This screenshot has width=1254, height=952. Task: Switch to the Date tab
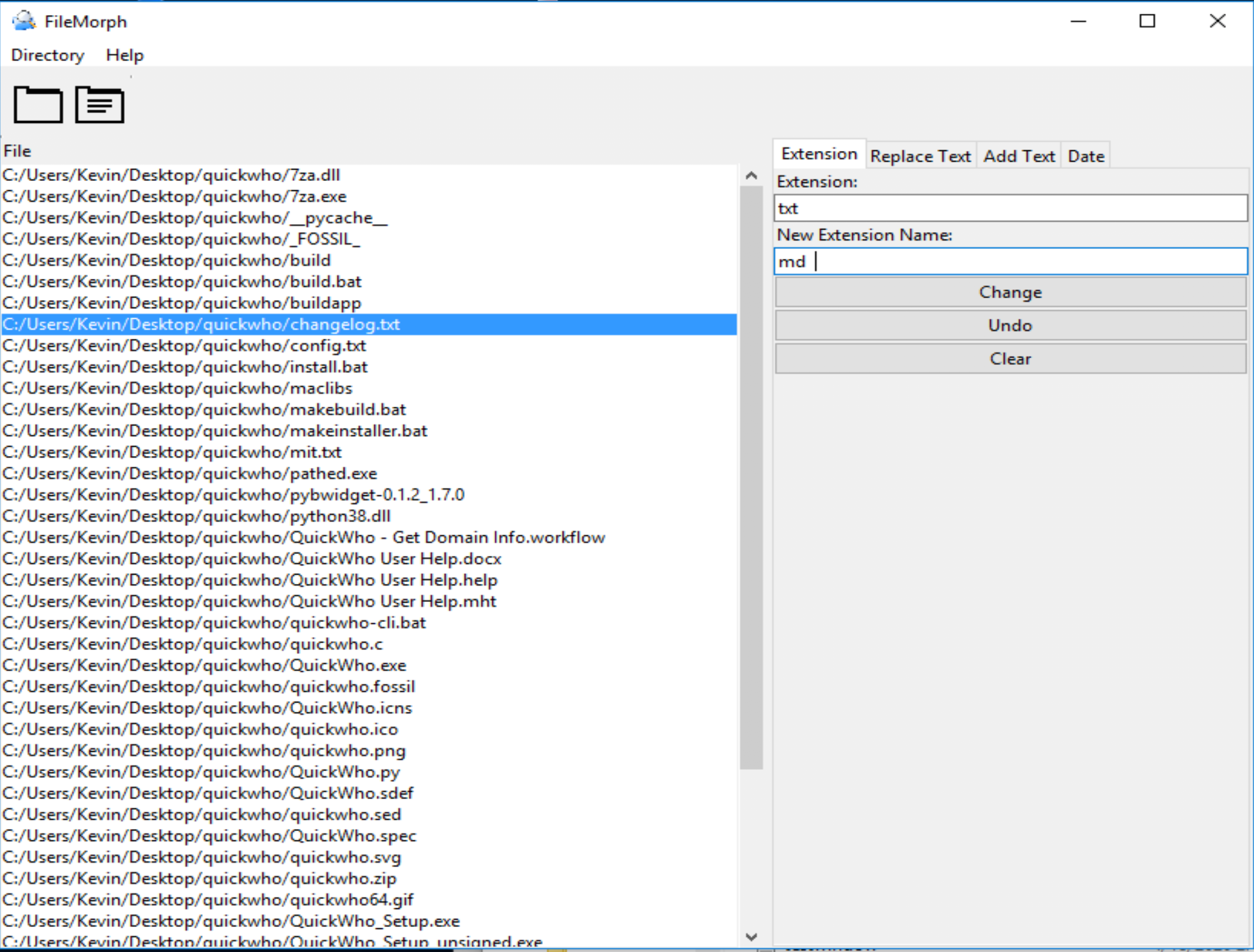coord(1086,156)
